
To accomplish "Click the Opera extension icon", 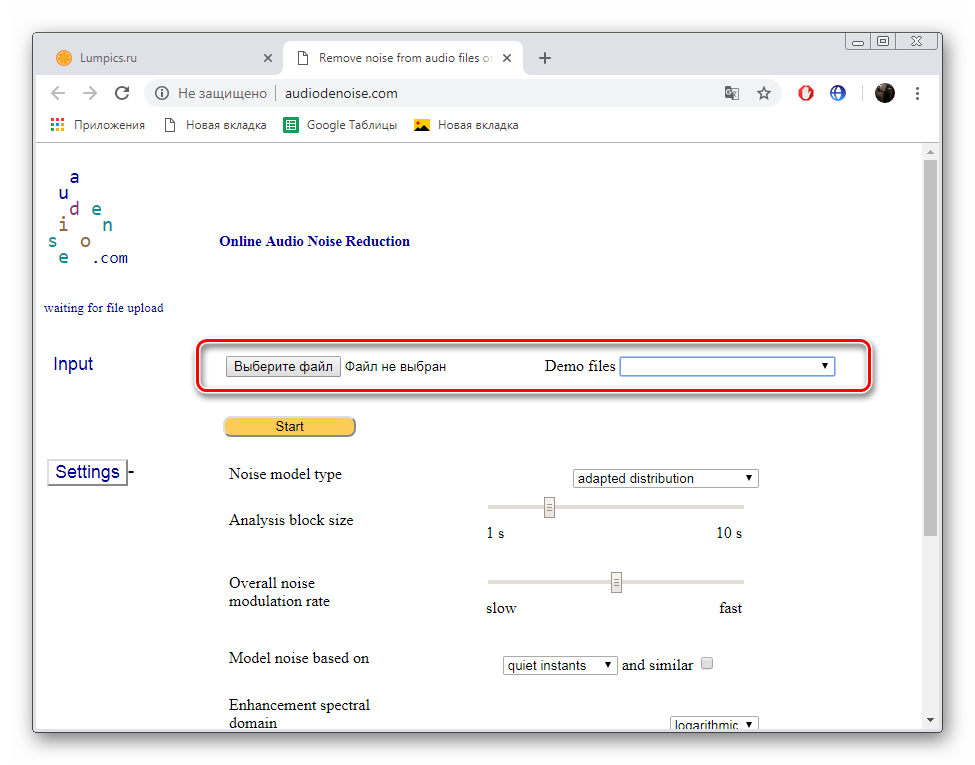I will [806, 93].
